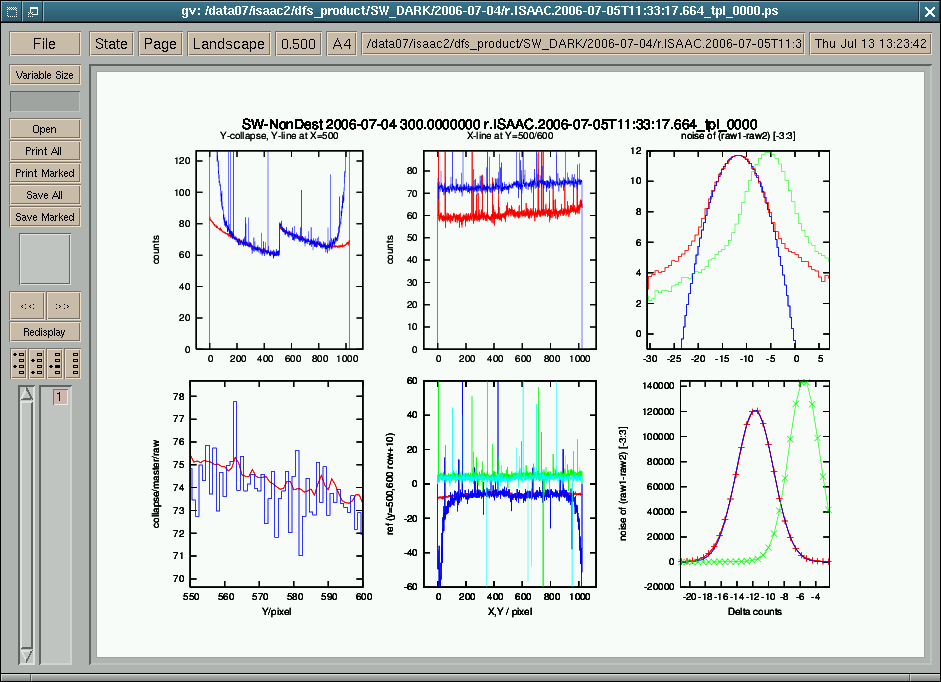Click the mark current page icon
Image resolution: width=941 pixels, height=682 pixels.
55,362
